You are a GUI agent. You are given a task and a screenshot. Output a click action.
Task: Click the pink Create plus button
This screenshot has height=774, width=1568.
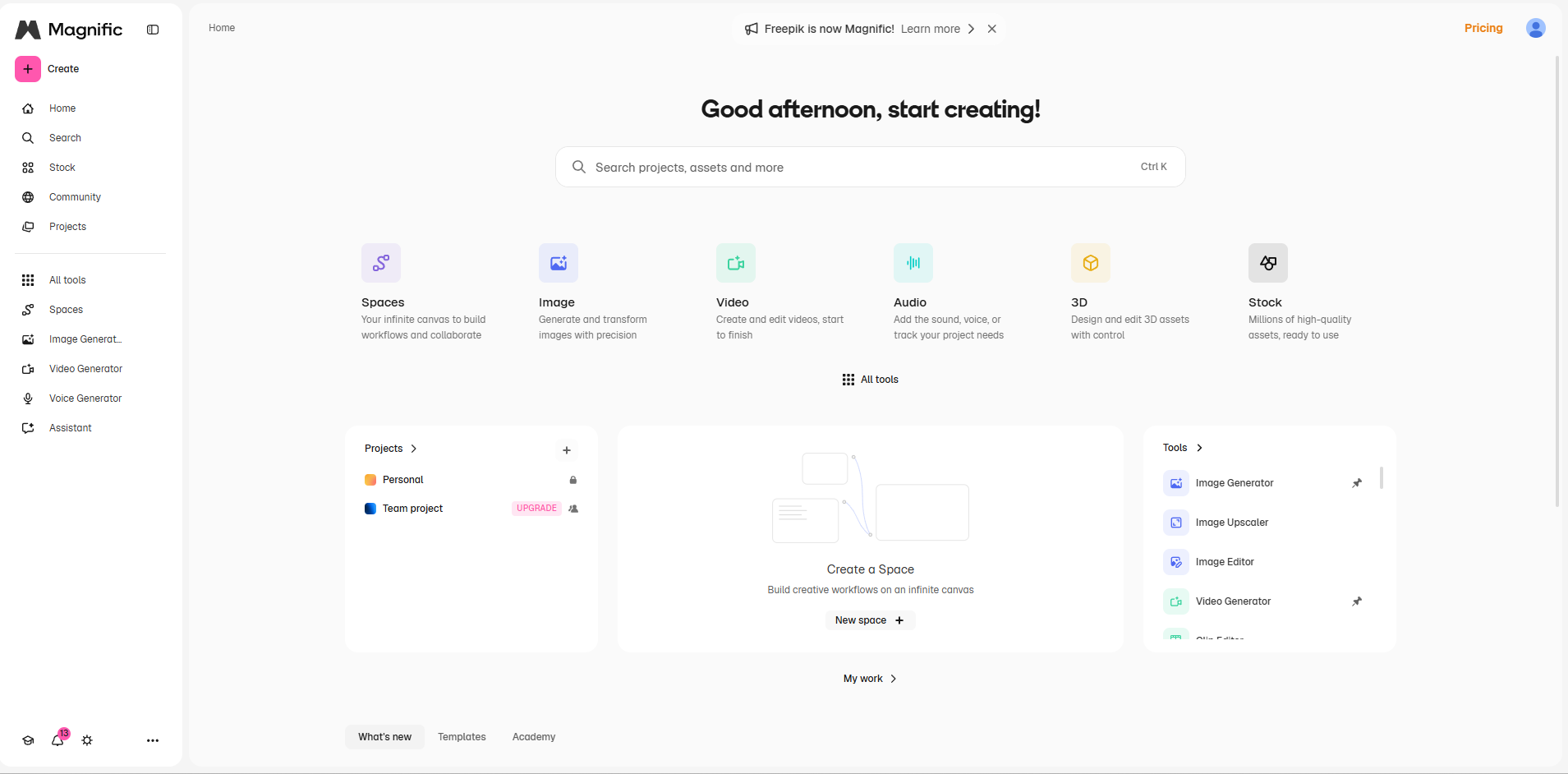click(28, 69)
